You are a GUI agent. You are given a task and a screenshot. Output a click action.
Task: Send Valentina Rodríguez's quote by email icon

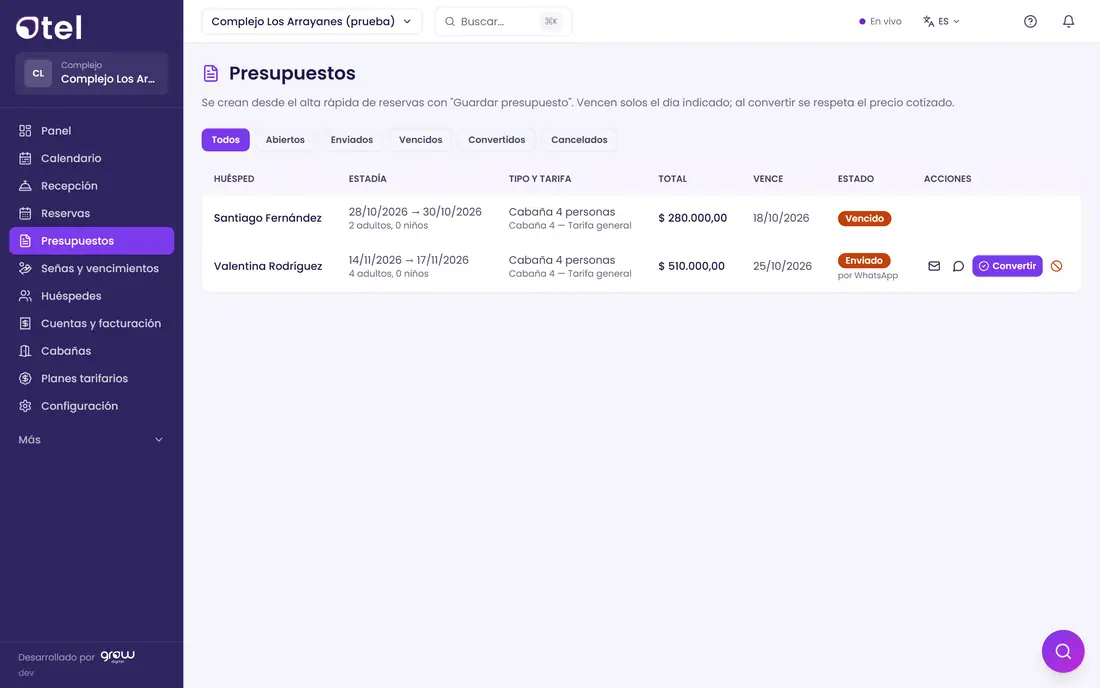coord(934,266)
